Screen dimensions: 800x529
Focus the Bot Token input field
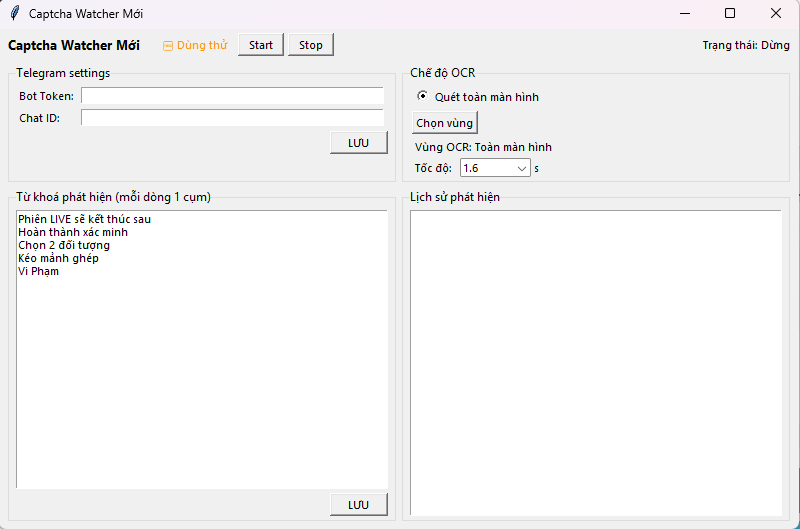point(232,96)
